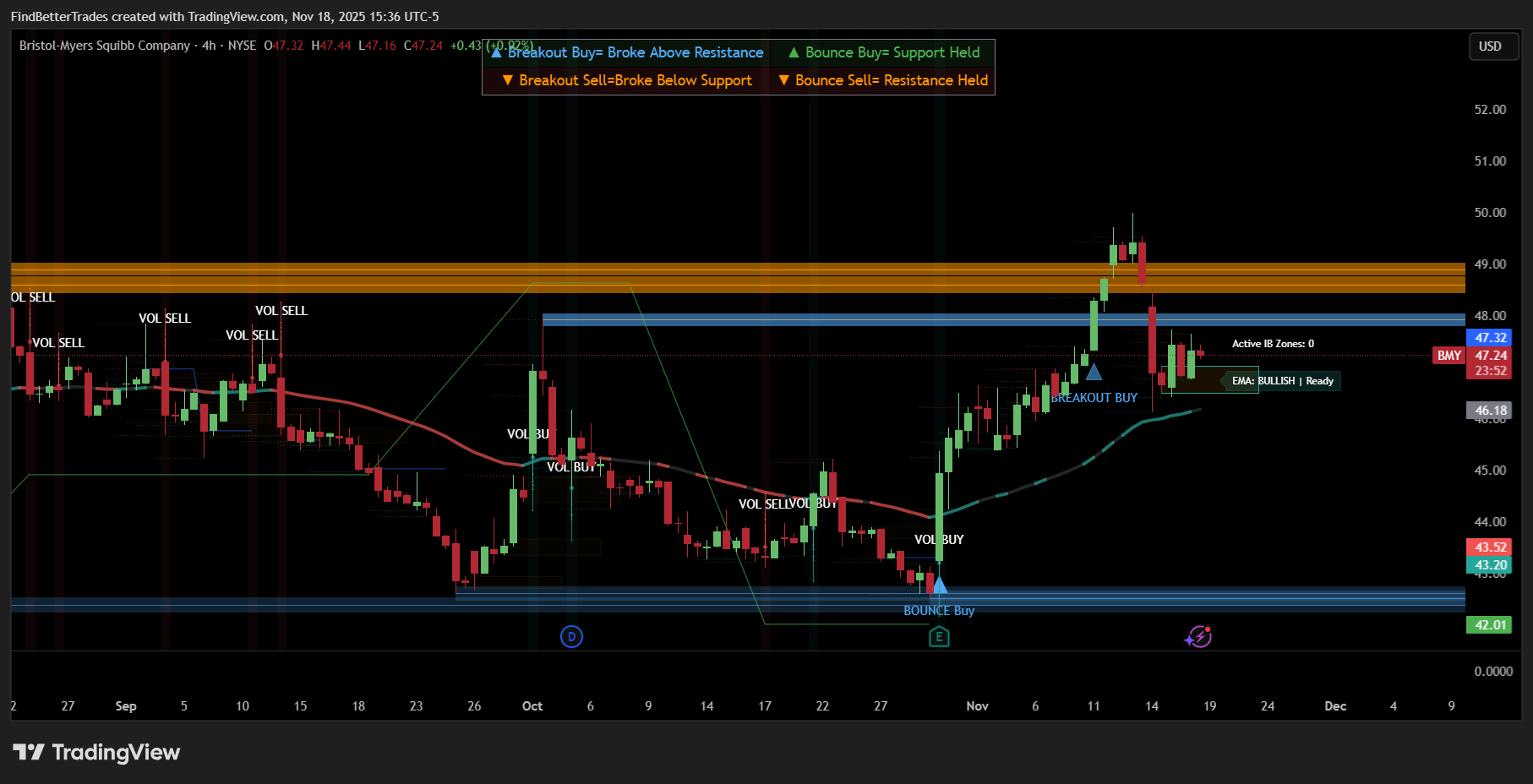The image size is (1533, 784).
Task: Click the red BMY ticker price label
Action: pyautogui.click(x=1448, y=356)
